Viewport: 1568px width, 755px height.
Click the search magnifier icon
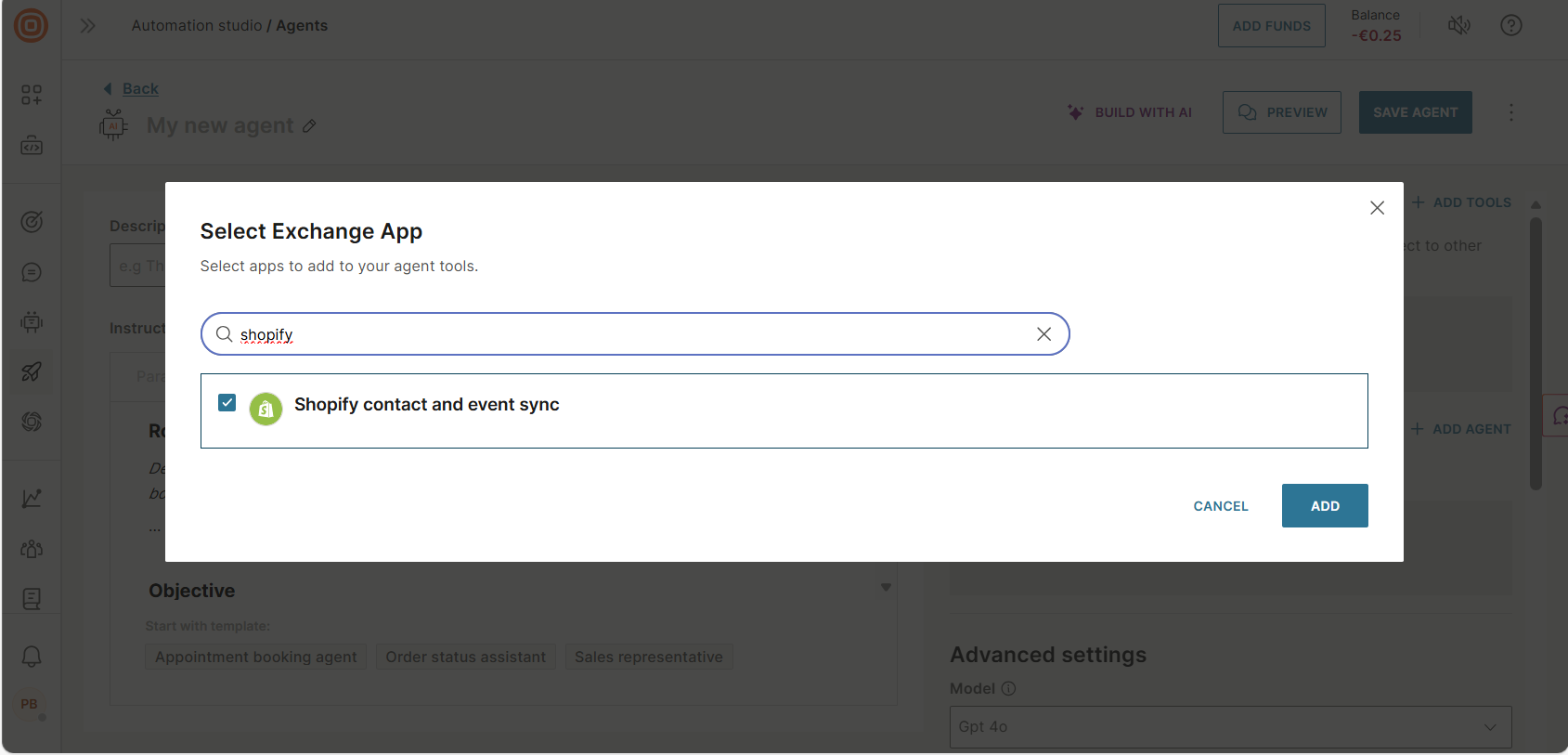224,334
